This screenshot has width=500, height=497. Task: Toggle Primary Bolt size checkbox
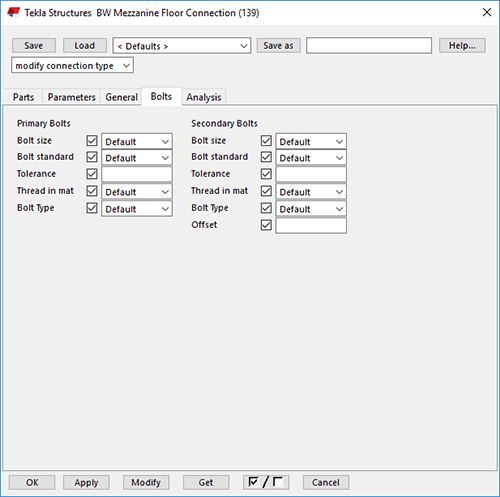click(92, 141)
